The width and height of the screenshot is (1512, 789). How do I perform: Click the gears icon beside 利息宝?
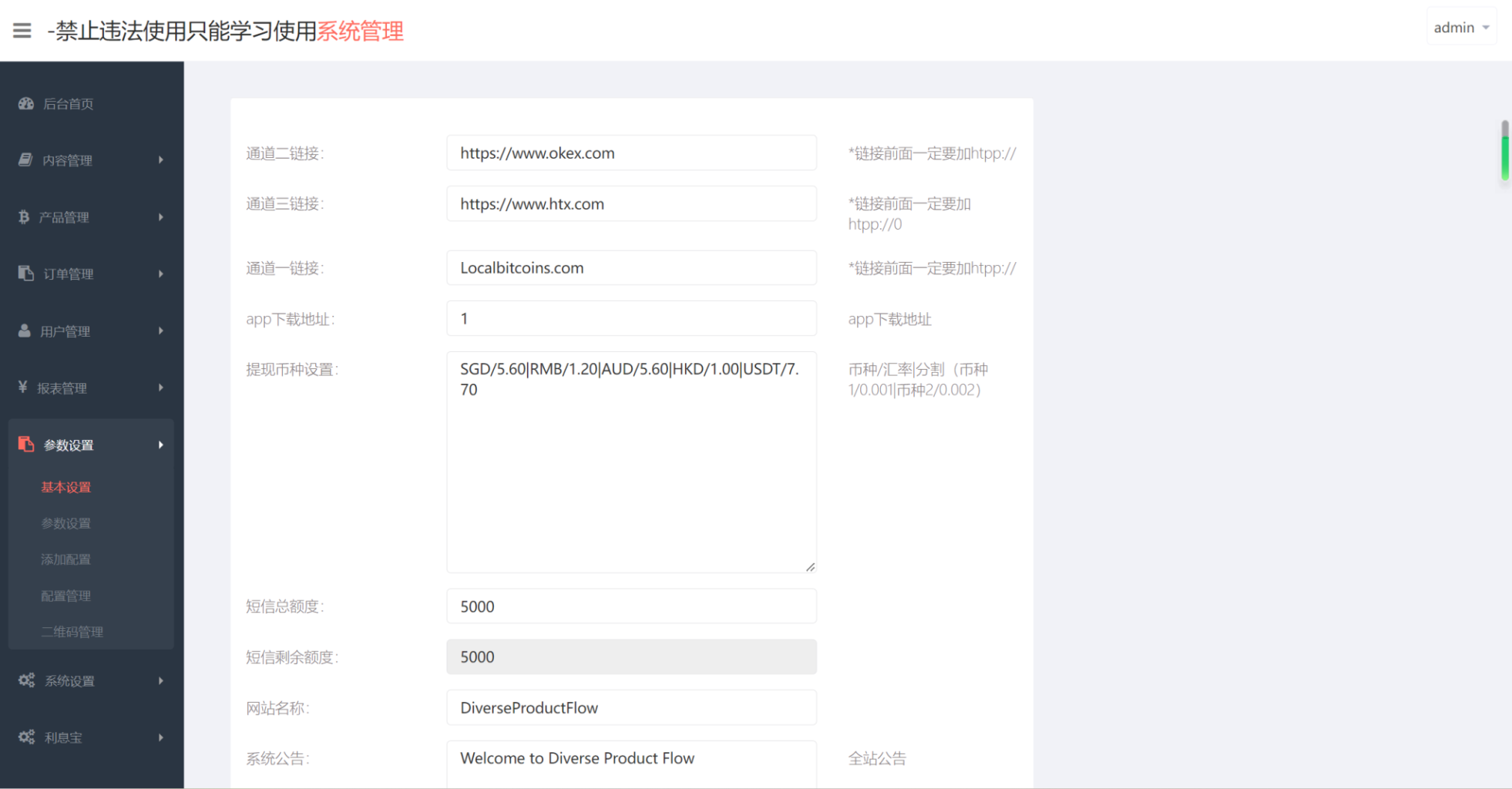[x=26, y=737]
